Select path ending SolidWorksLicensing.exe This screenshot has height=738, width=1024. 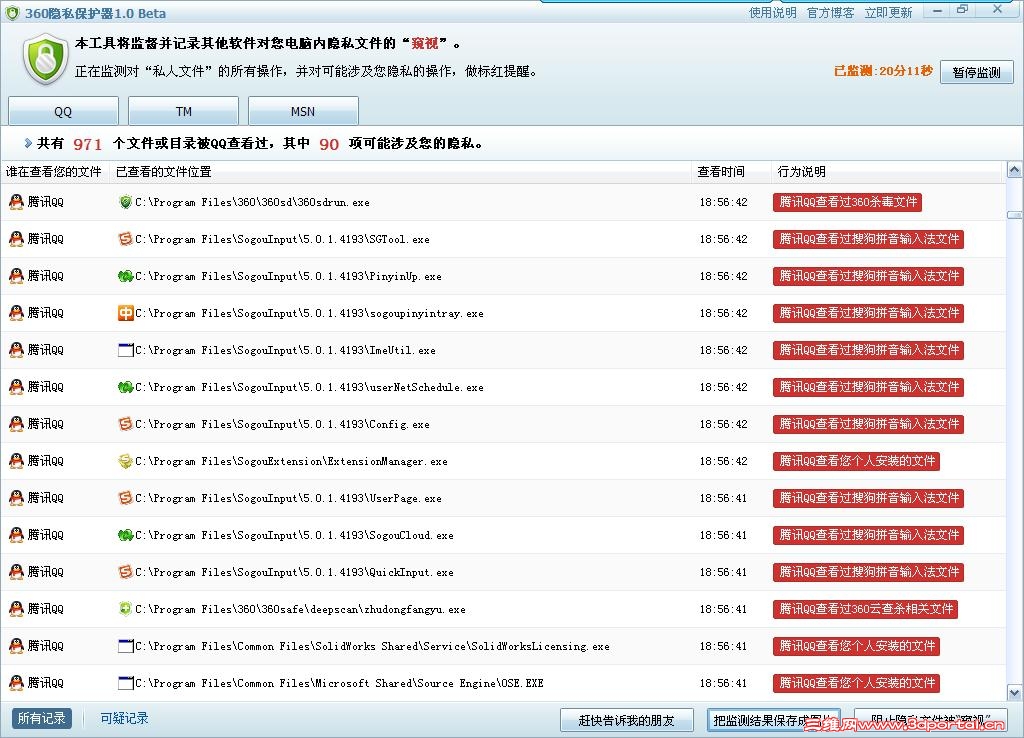pyautogui.click(x=372, y=647)
